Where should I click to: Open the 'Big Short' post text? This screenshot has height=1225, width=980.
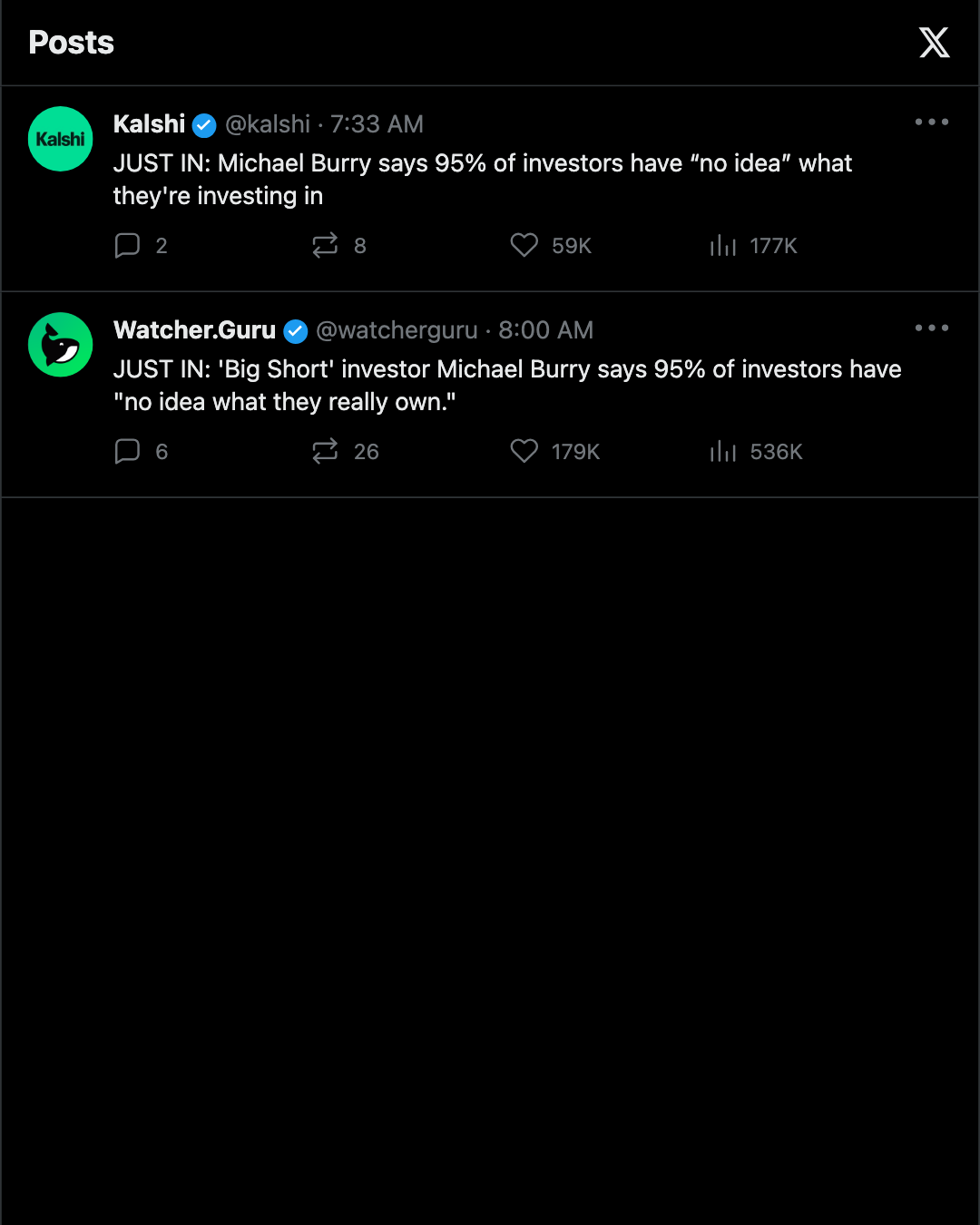(x=507, y=386)
